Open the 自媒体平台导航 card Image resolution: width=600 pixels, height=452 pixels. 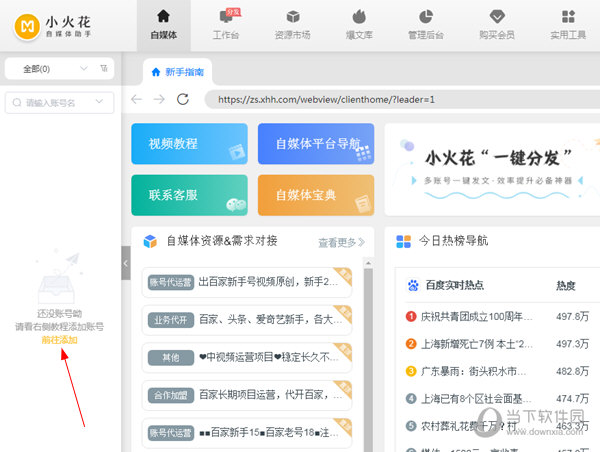coord(316,144)
